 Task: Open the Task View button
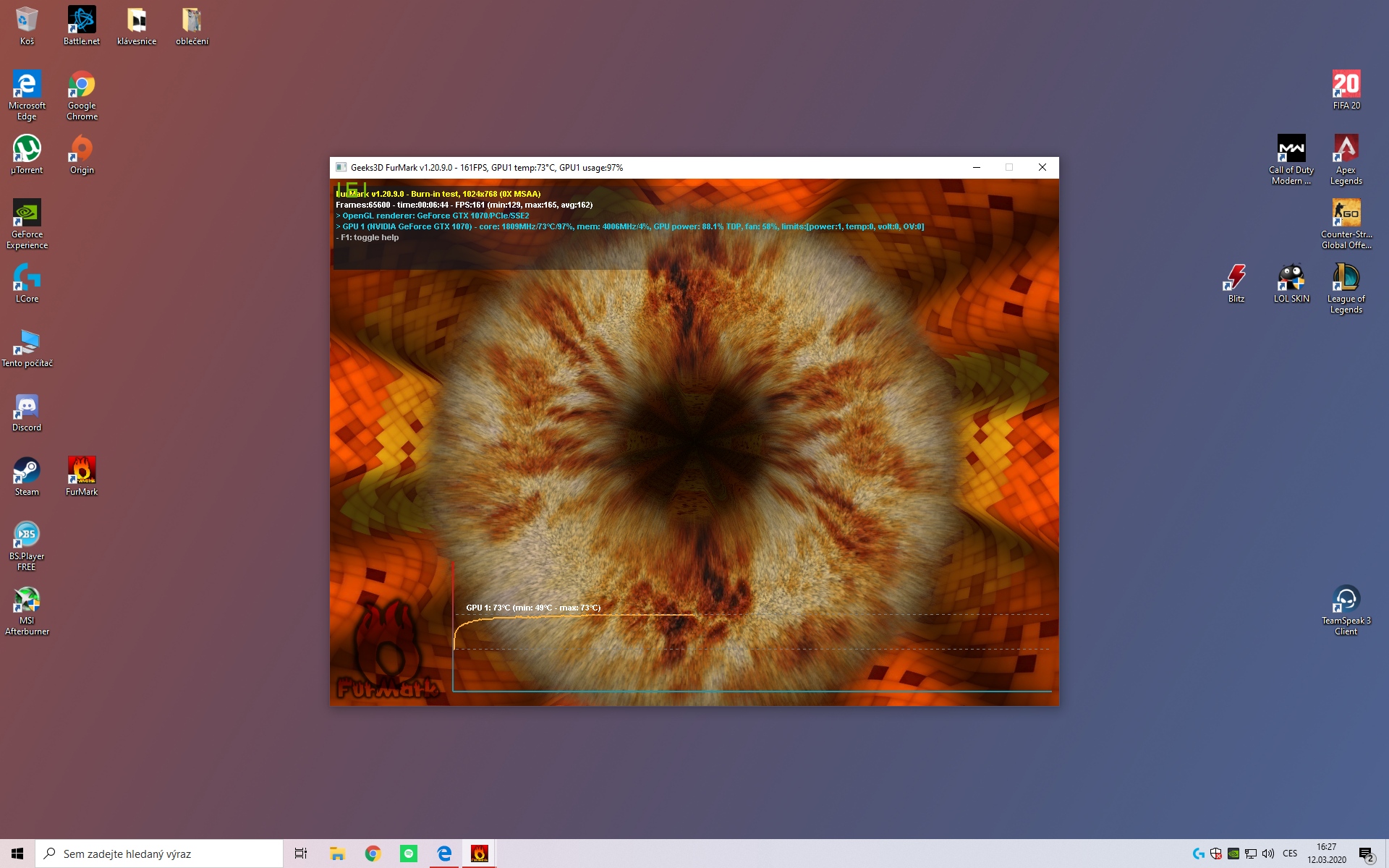pyautogui.click(x=301, y=854)
